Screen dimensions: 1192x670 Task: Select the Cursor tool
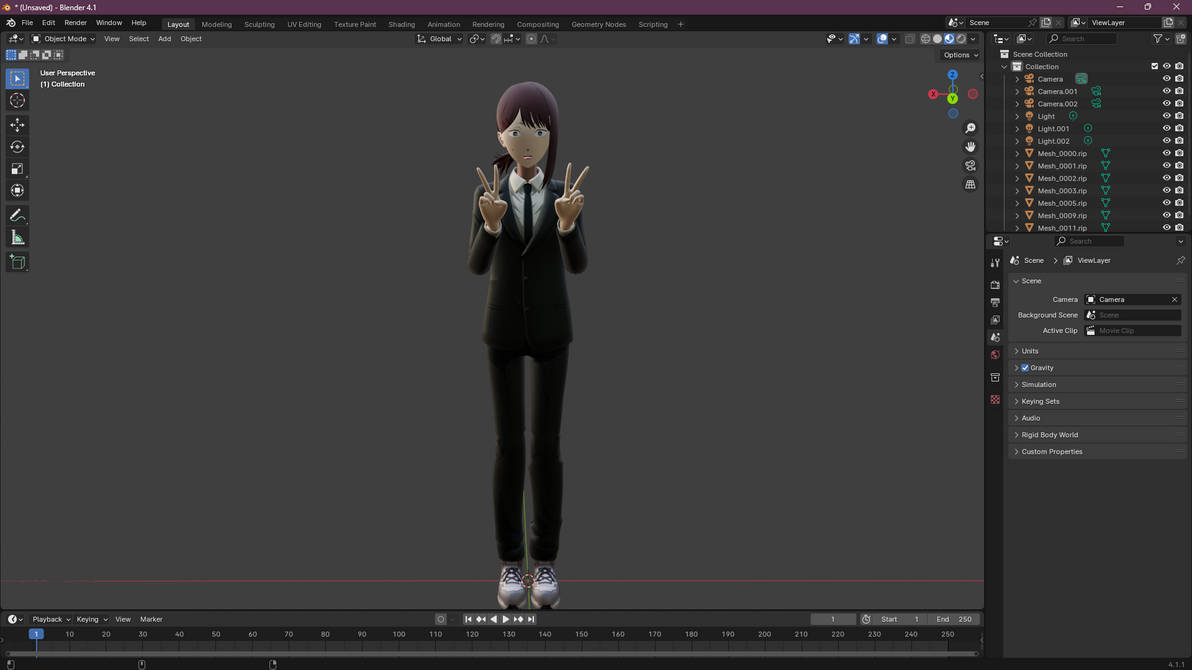coord(17,100)
